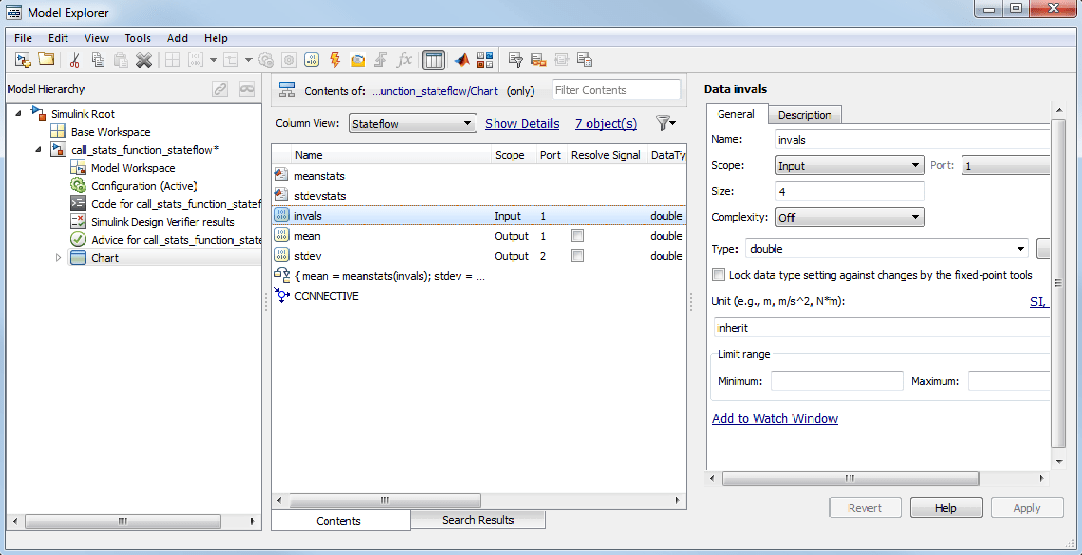
Task: Open the Column View Stateflow dropdown
Action: click(x=412, y=124)
